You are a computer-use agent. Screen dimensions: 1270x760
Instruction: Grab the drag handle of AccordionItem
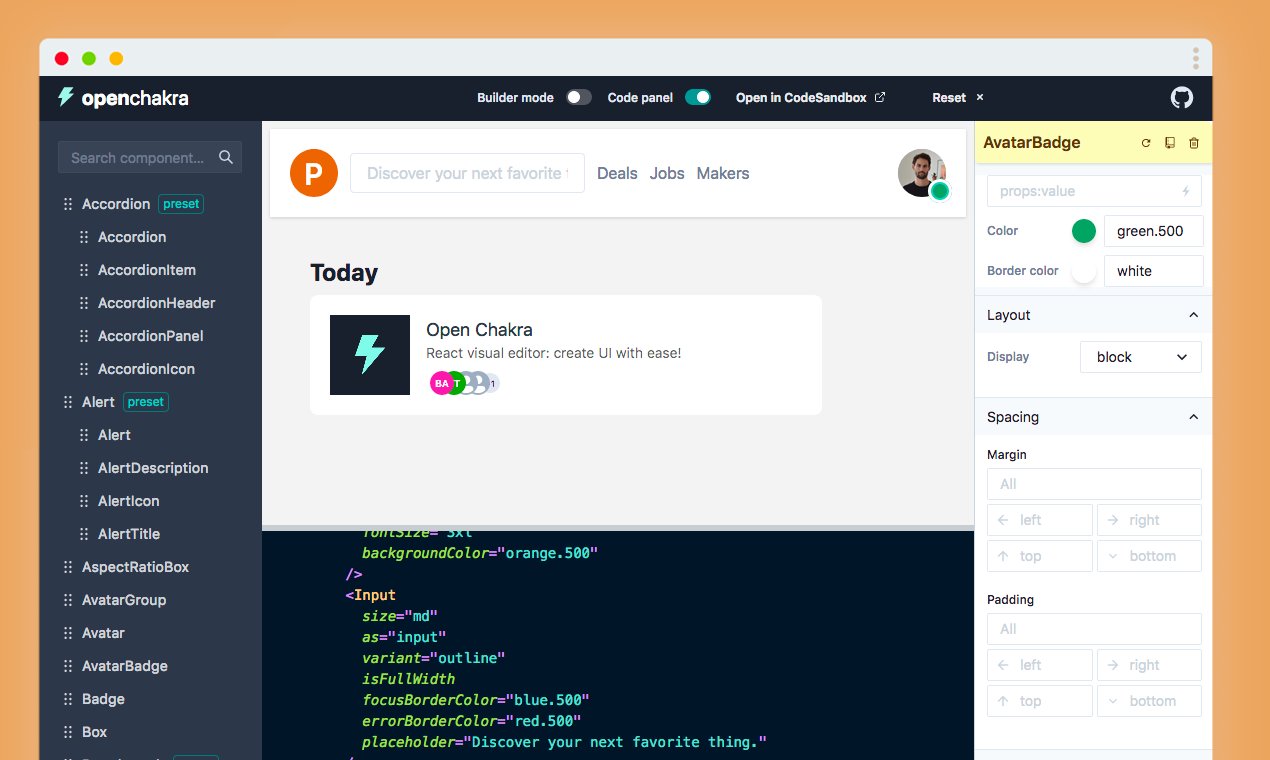[x=84, y=270]
